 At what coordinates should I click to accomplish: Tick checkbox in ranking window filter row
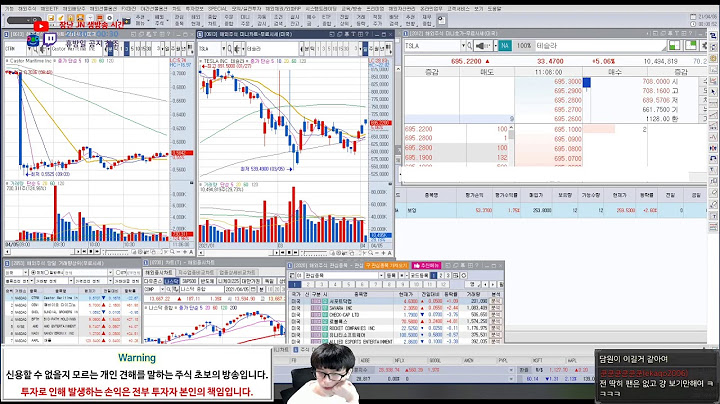click(x=118, y=272)
